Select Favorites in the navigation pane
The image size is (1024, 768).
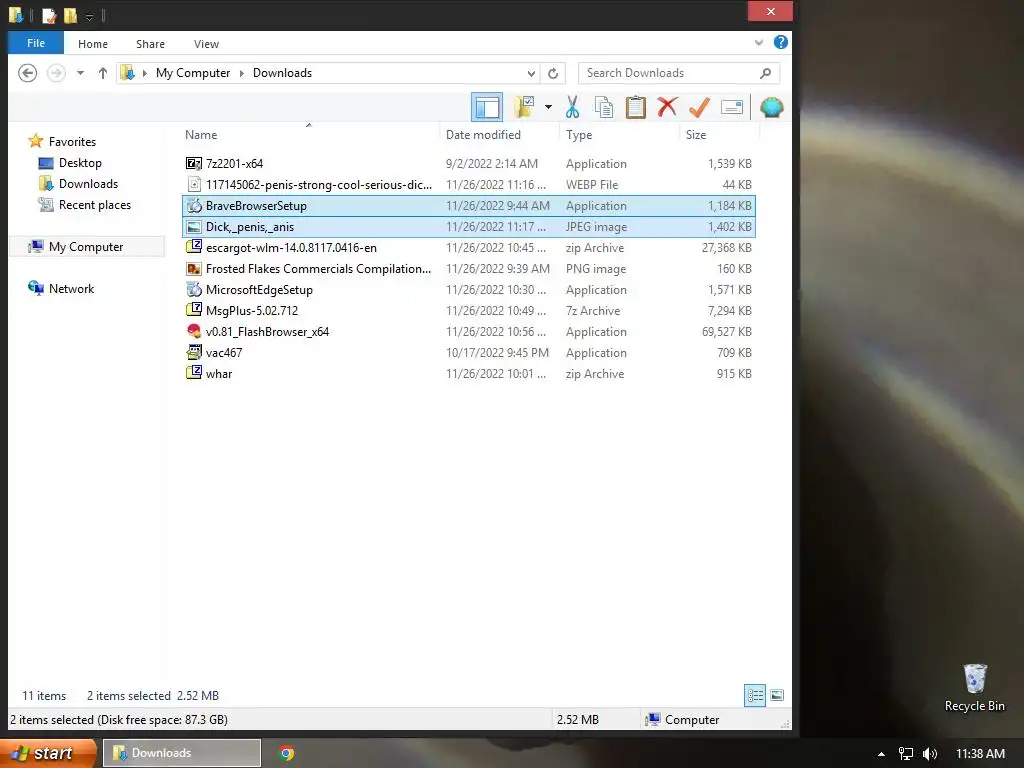click(62, 142)
